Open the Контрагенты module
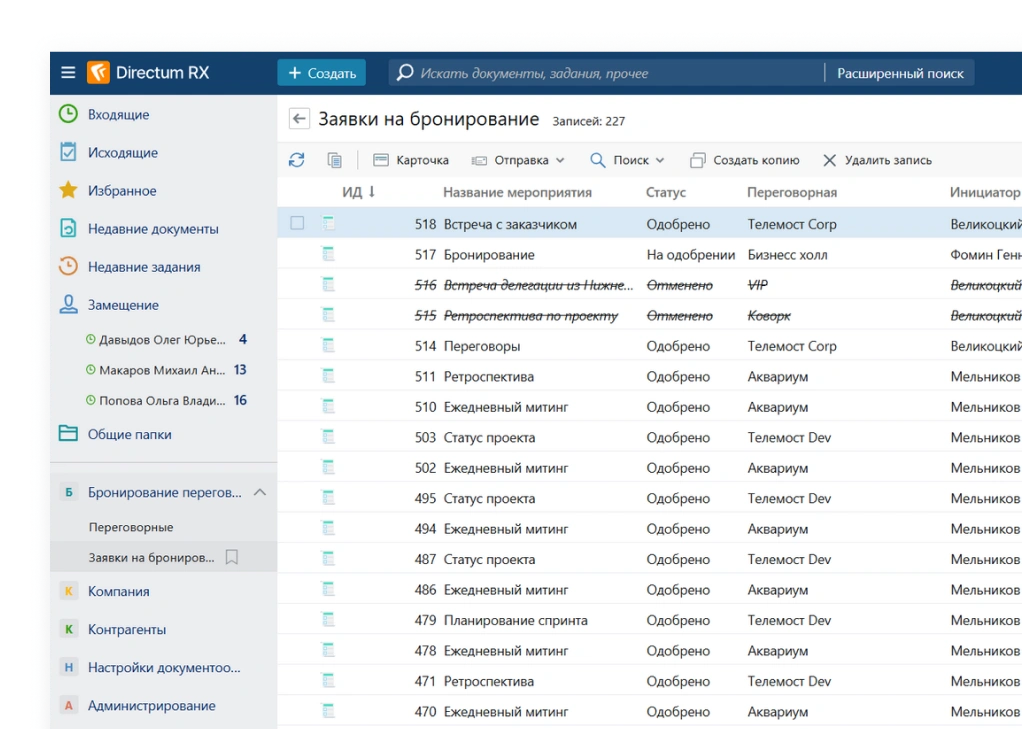This screenshot has height=729, width=1022. pyautogui.click(x=126, y=630)
